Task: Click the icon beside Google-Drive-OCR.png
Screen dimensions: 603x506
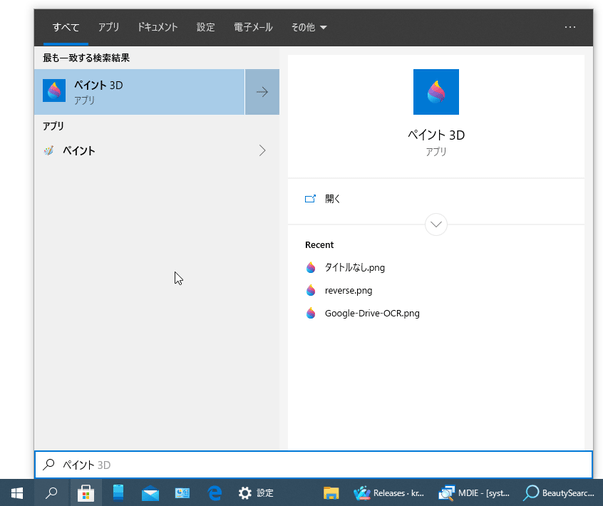Action: coord(311,313)
